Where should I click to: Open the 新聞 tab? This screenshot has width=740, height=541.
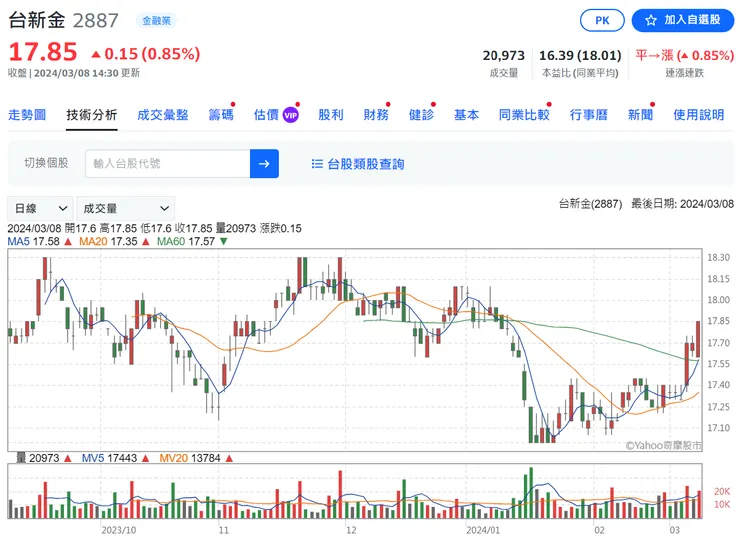click(640, 115)
